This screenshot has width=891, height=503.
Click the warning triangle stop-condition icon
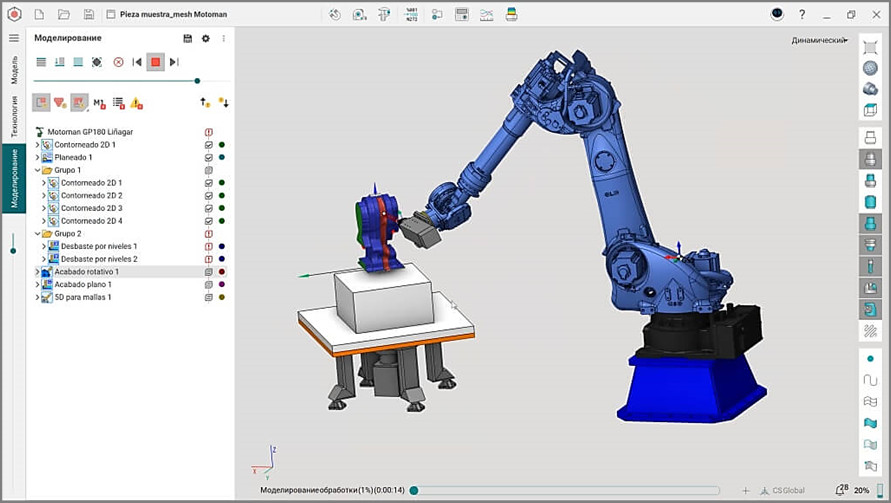136,103
